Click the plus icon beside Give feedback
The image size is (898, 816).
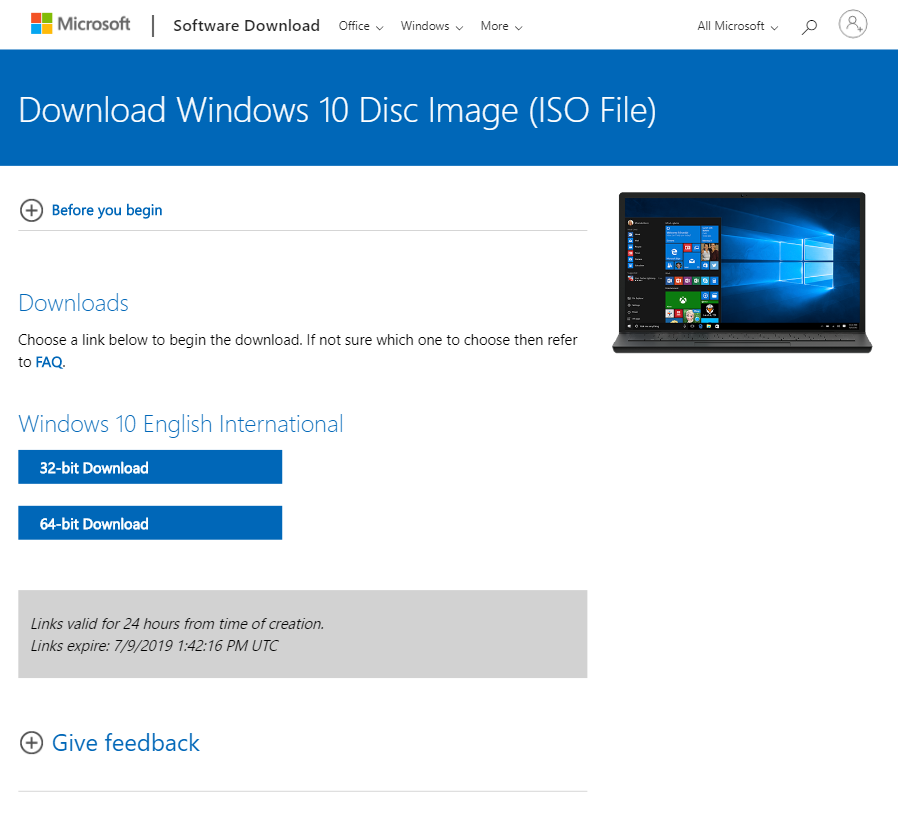click(31, 743)
